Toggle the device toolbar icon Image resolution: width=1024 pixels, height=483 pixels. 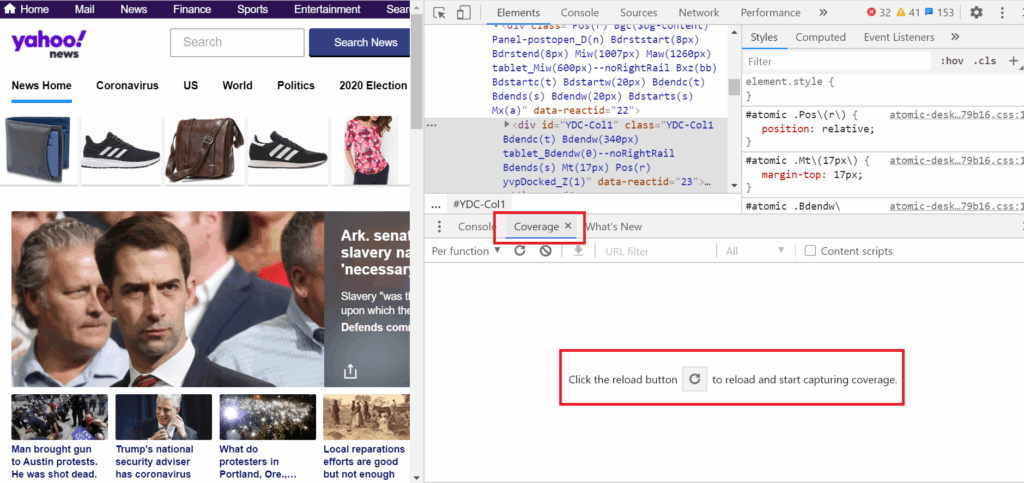point(464,12)
